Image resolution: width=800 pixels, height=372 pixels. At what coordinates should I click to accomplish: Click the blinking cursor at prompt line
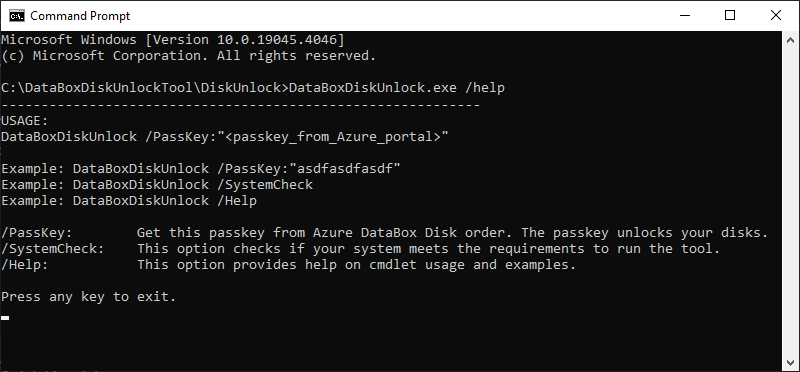(5, 318)
